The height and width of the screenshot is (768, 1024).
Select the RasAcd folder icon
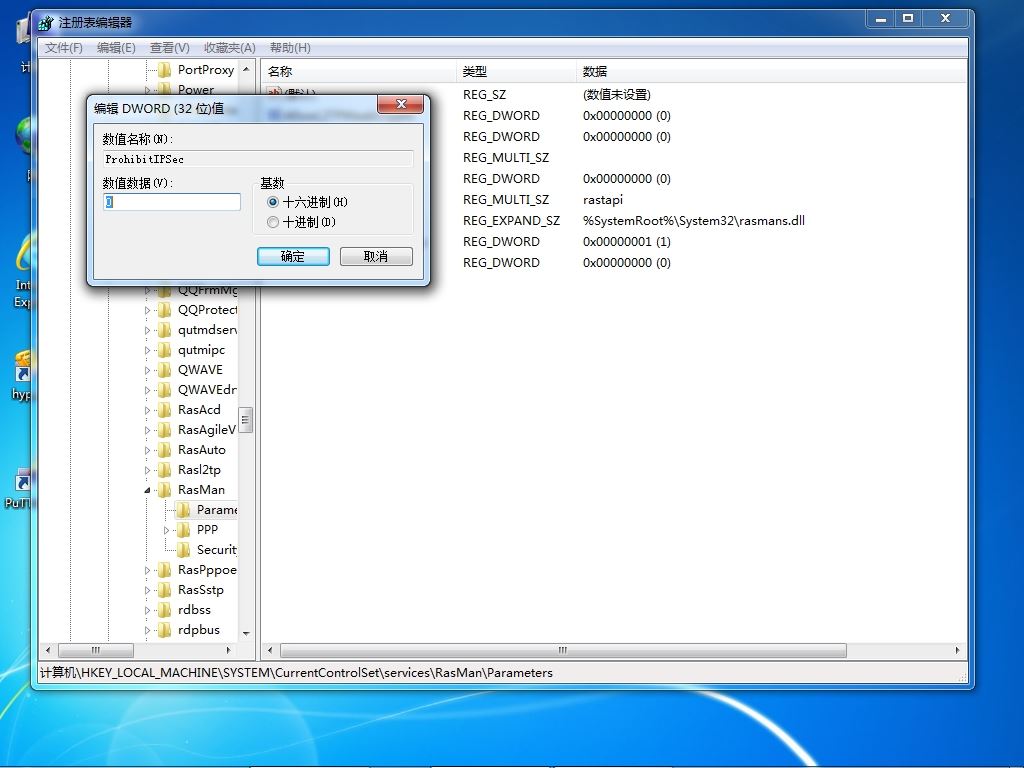165,410
